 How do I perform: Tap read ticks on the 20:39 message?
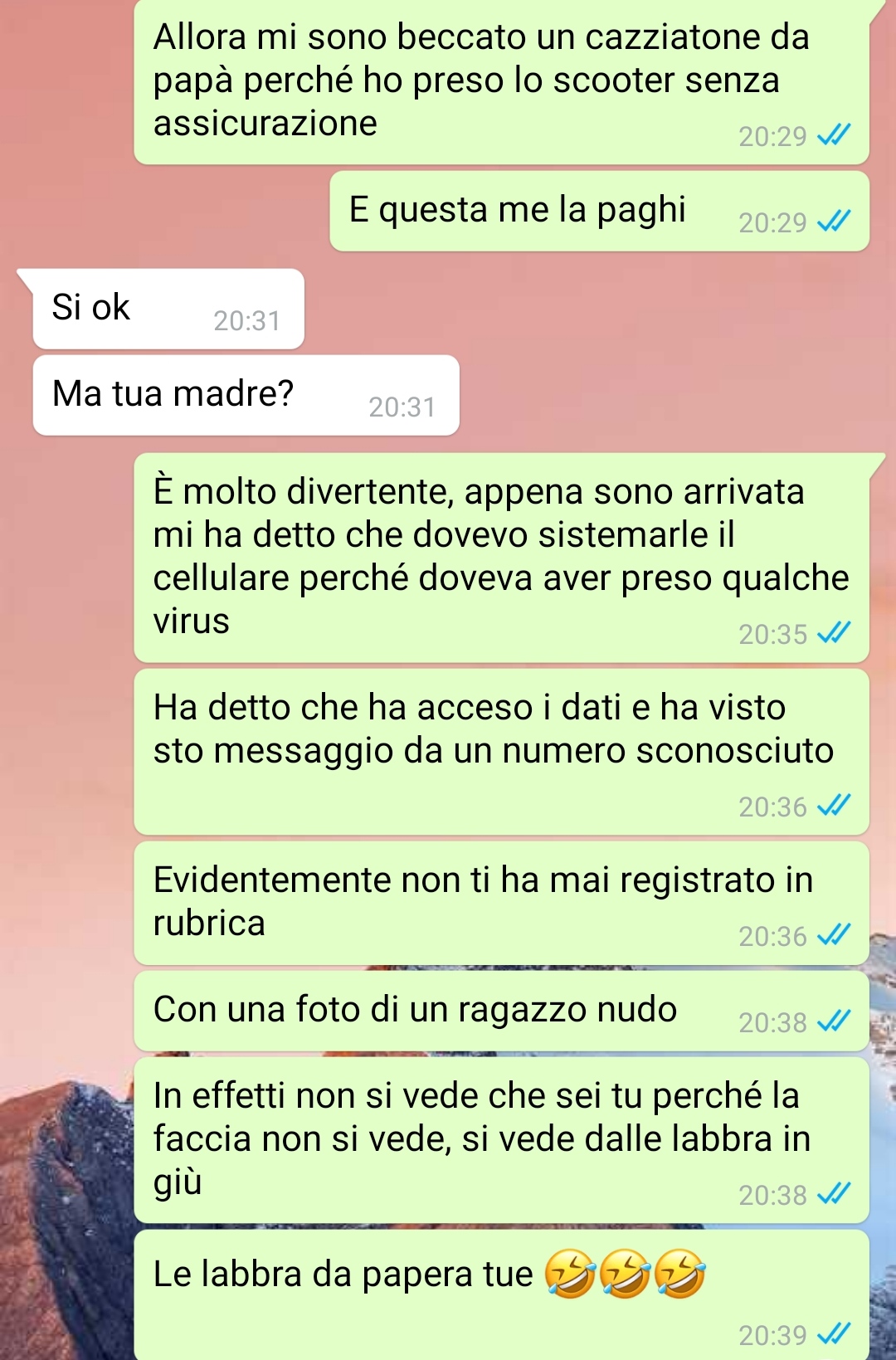834,1334
